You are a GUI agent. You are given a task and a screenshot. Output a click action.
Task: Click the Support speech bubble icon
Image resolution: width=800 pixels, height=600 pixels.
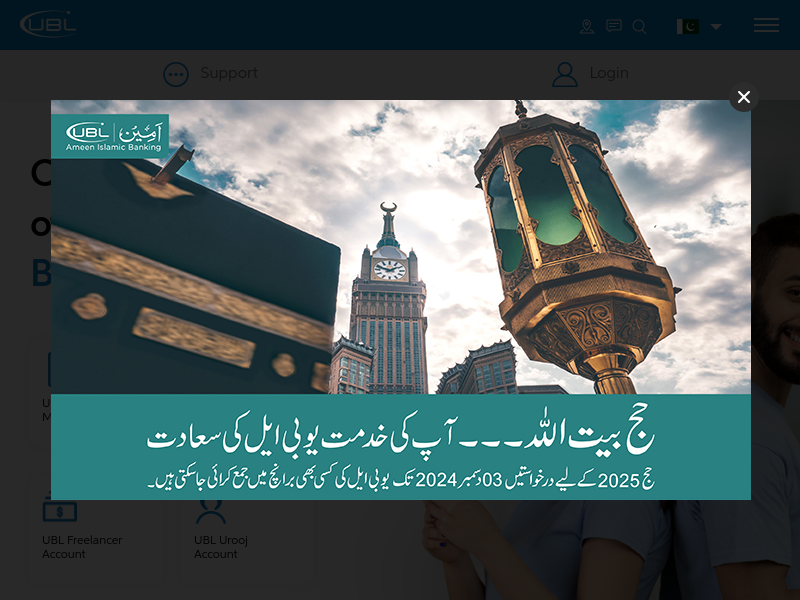[x=176, y=74]
